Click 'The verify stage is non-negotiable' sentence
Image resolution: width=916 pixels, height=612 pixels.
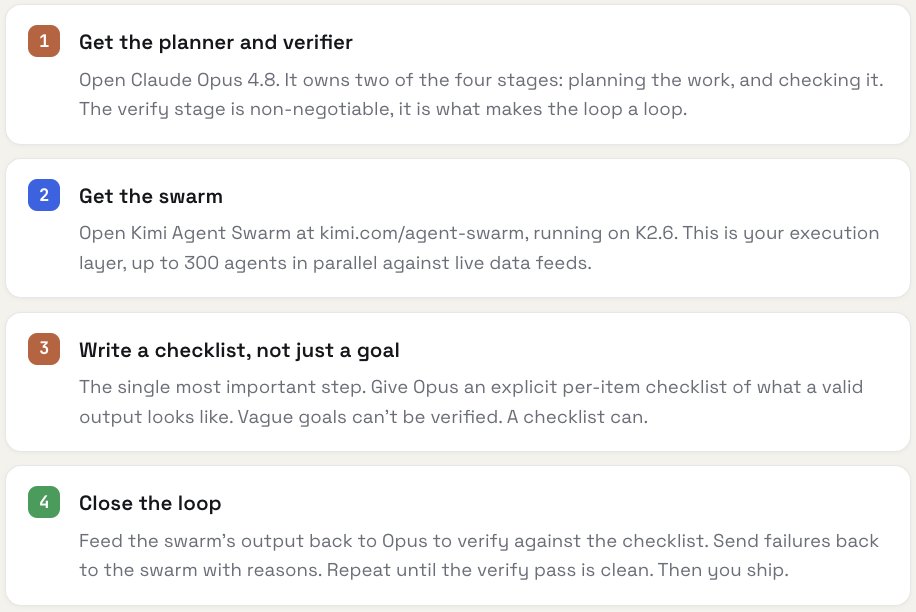click(237, 109)
